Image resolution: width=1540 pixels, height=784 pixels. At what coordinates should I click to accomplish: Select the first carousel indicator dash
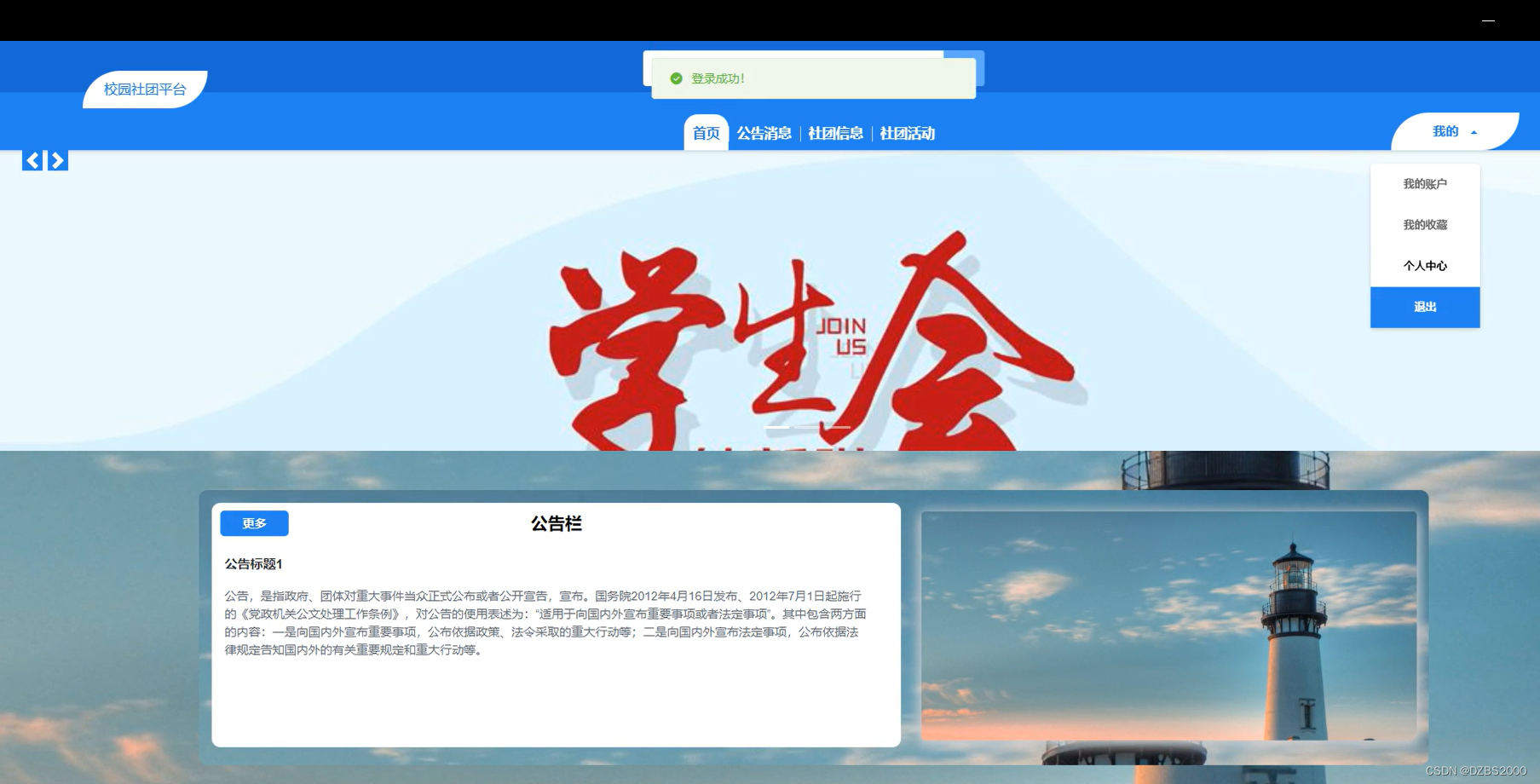pos(778,427)
